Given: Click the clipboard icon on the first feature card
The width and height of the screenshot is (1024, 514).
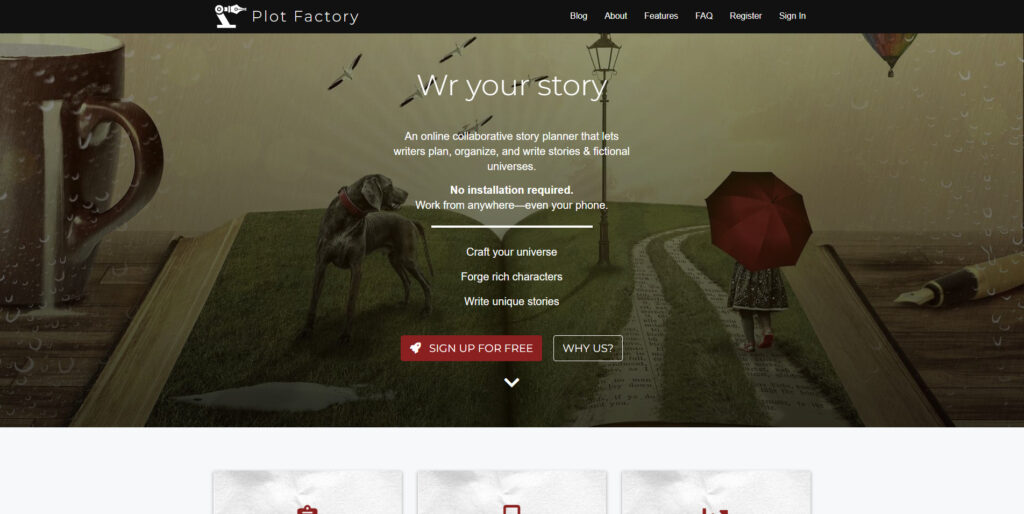Looking at the screenshot, I should 307,510.
